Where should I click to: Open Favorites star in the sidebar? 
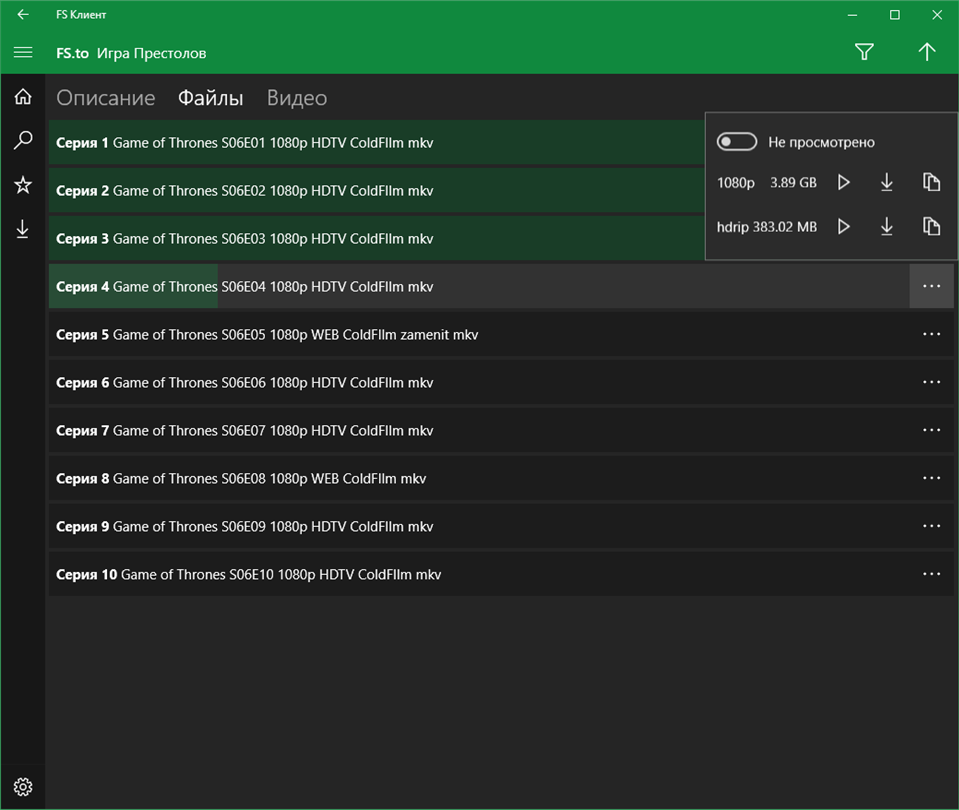pyautogui.click(x=23, y=185)
